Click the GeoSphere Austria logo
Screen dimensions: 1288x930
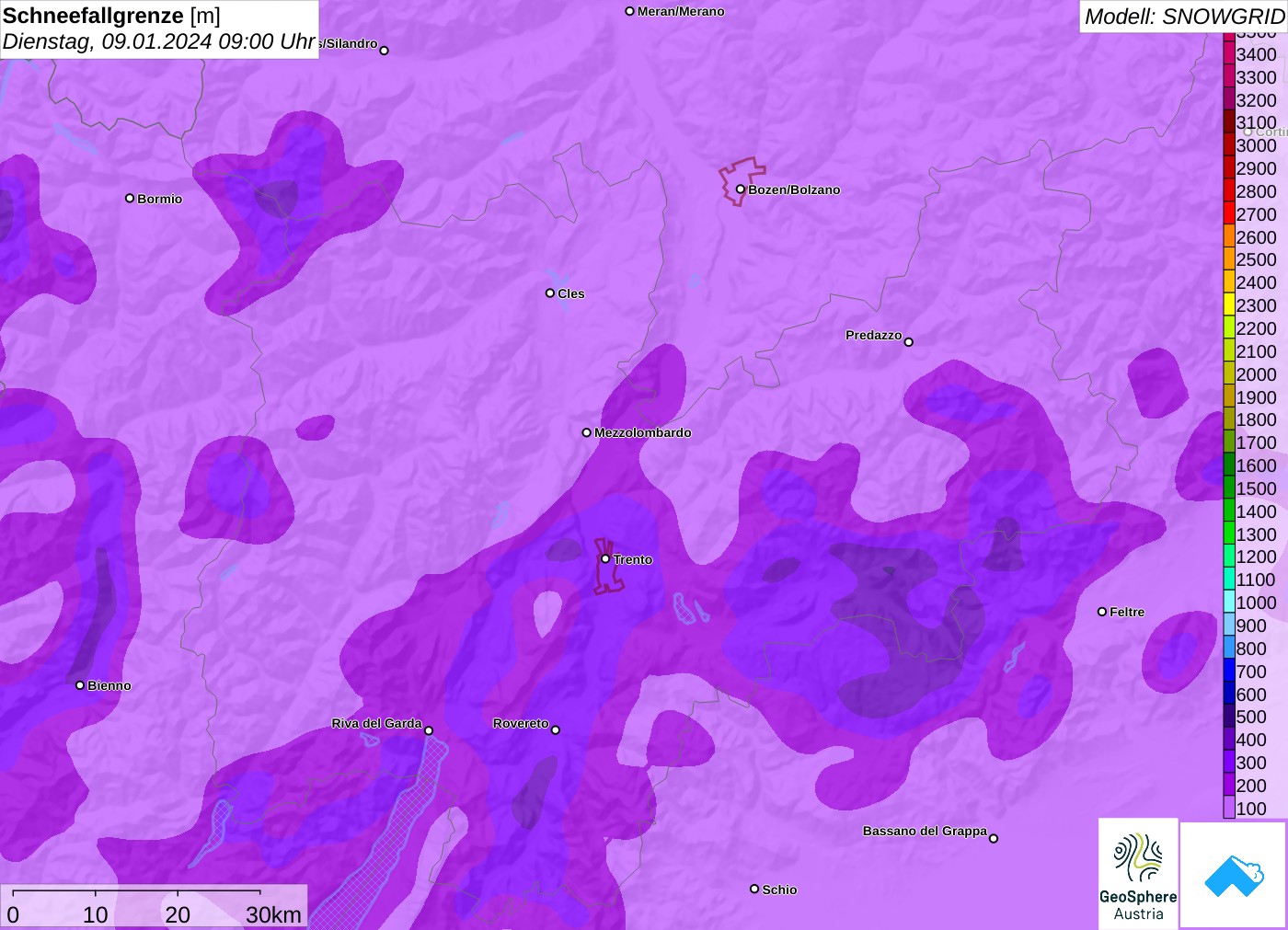[1138, 874]
